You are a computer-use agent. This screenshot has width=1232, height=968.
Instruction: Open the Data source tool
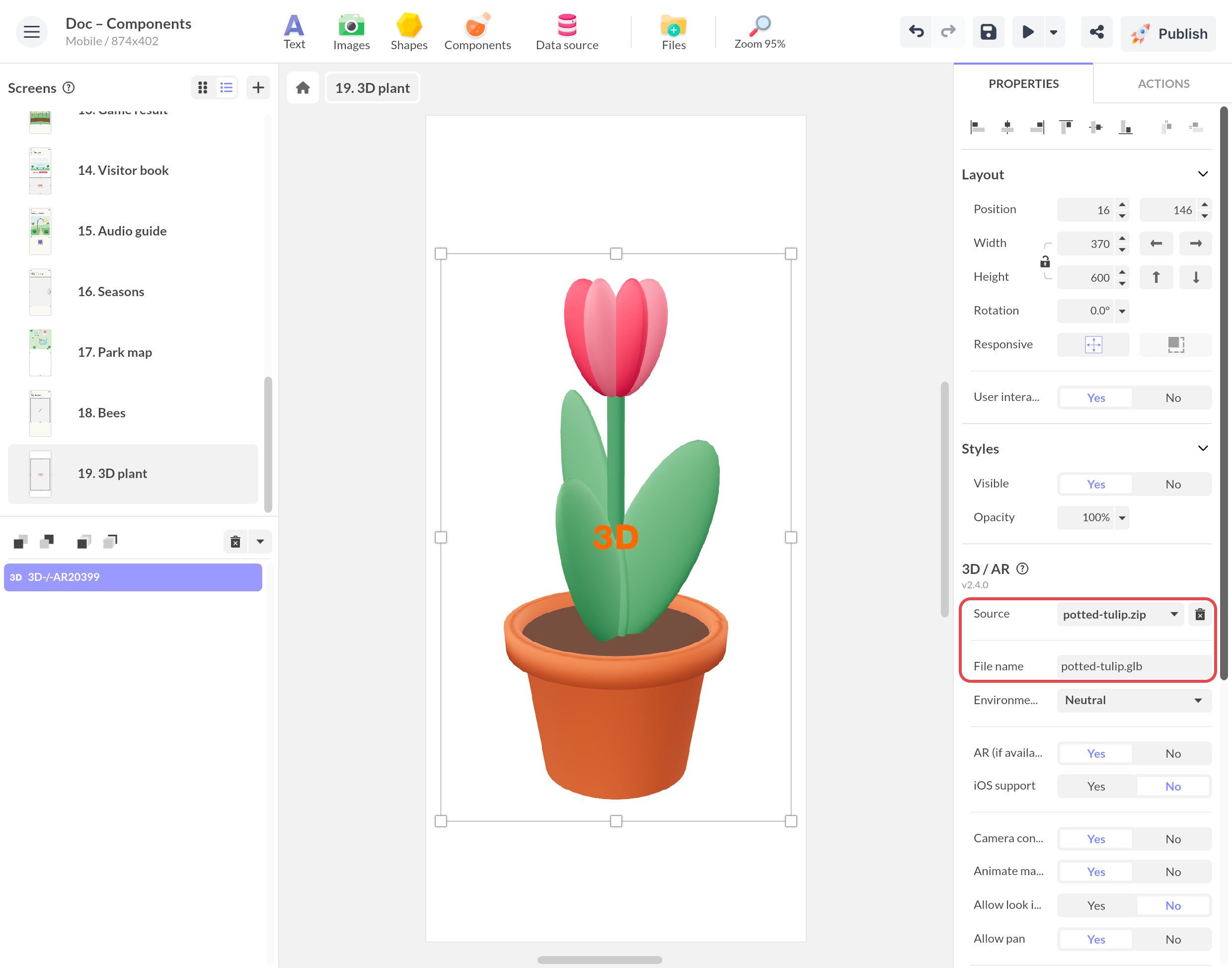click(567, 32)
